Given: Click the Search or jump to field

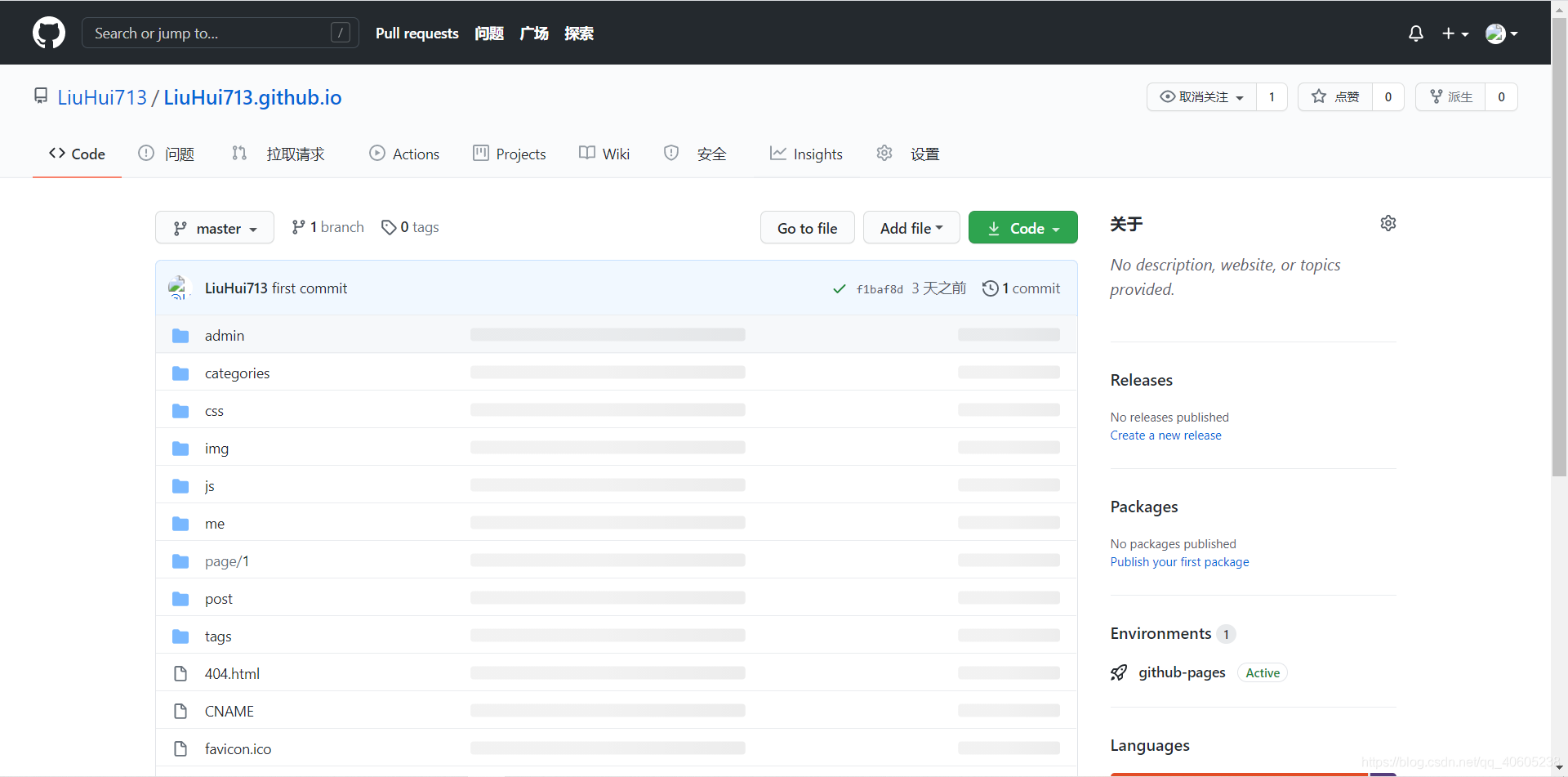Looking at the screenshot, I should [220, 33].
